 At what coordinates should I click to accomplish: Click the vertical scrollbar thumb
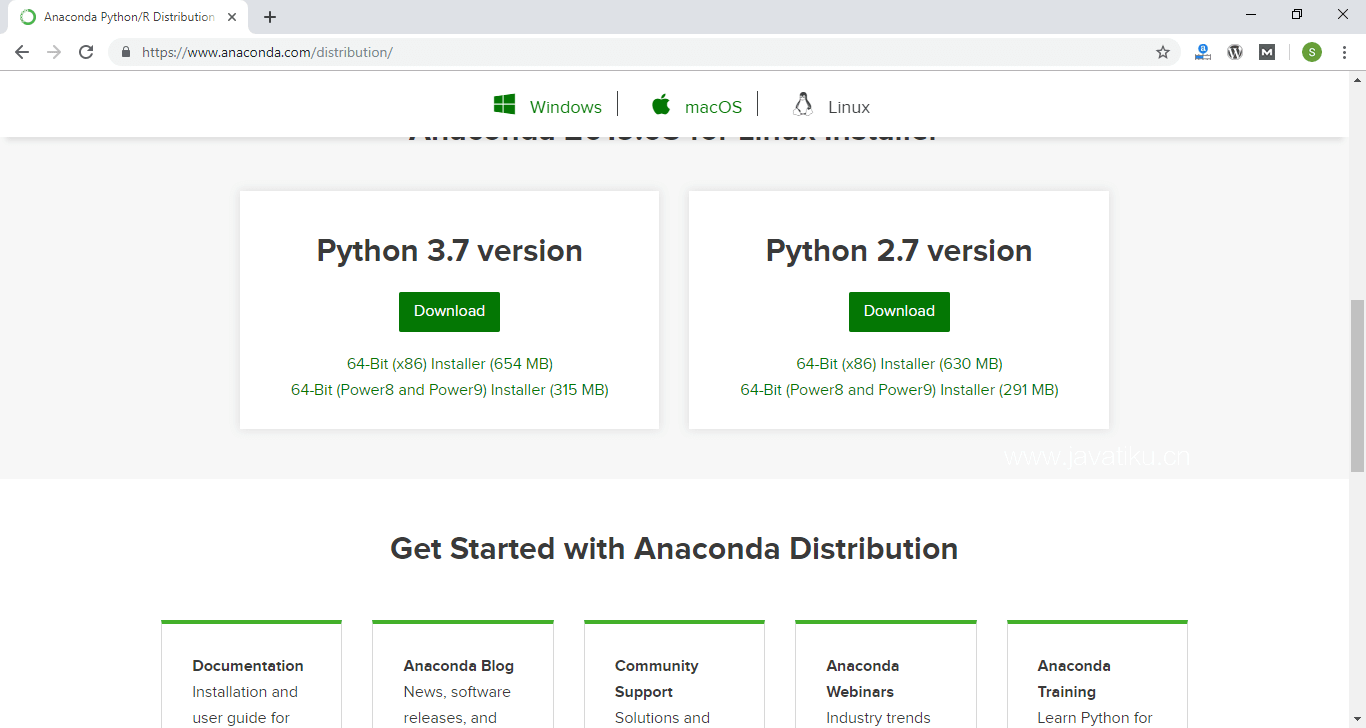1357,385
